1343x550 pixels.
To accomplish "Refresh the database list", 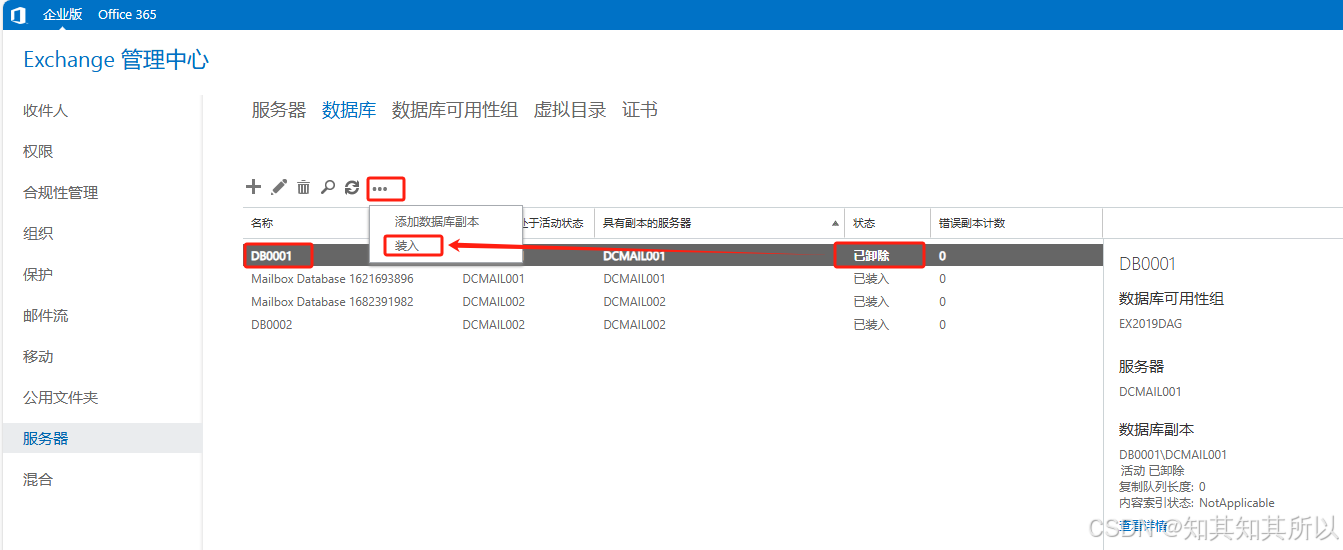I will 352,187.
